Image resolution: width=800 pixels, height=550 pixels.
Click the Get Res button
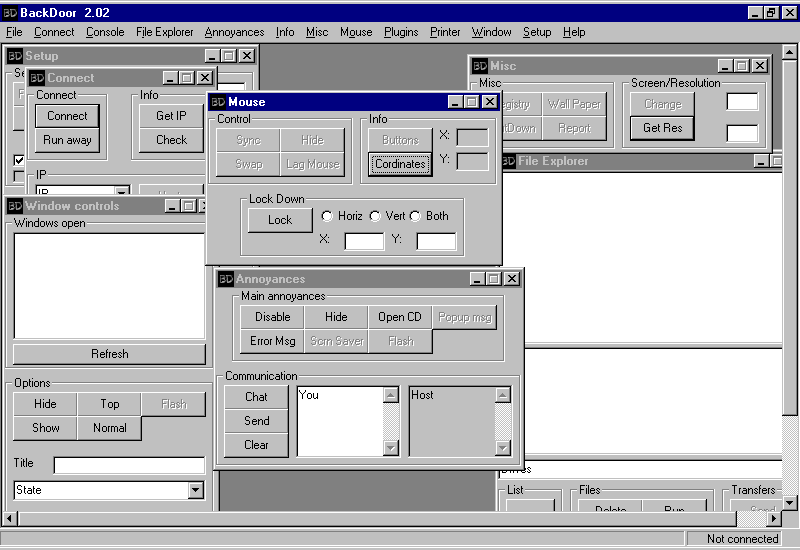click(x=662, y=128)
